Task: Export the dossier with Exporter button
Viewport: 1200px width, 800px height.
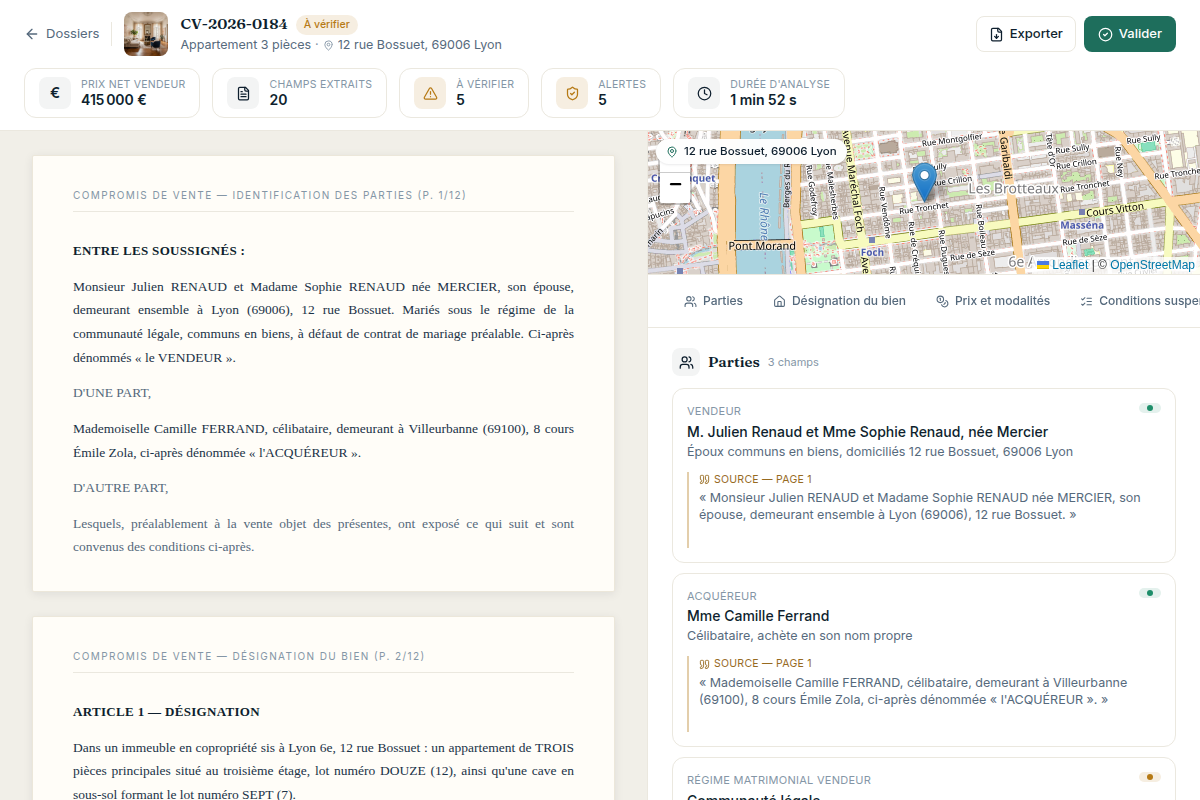Action: [x=1025, y=34]
